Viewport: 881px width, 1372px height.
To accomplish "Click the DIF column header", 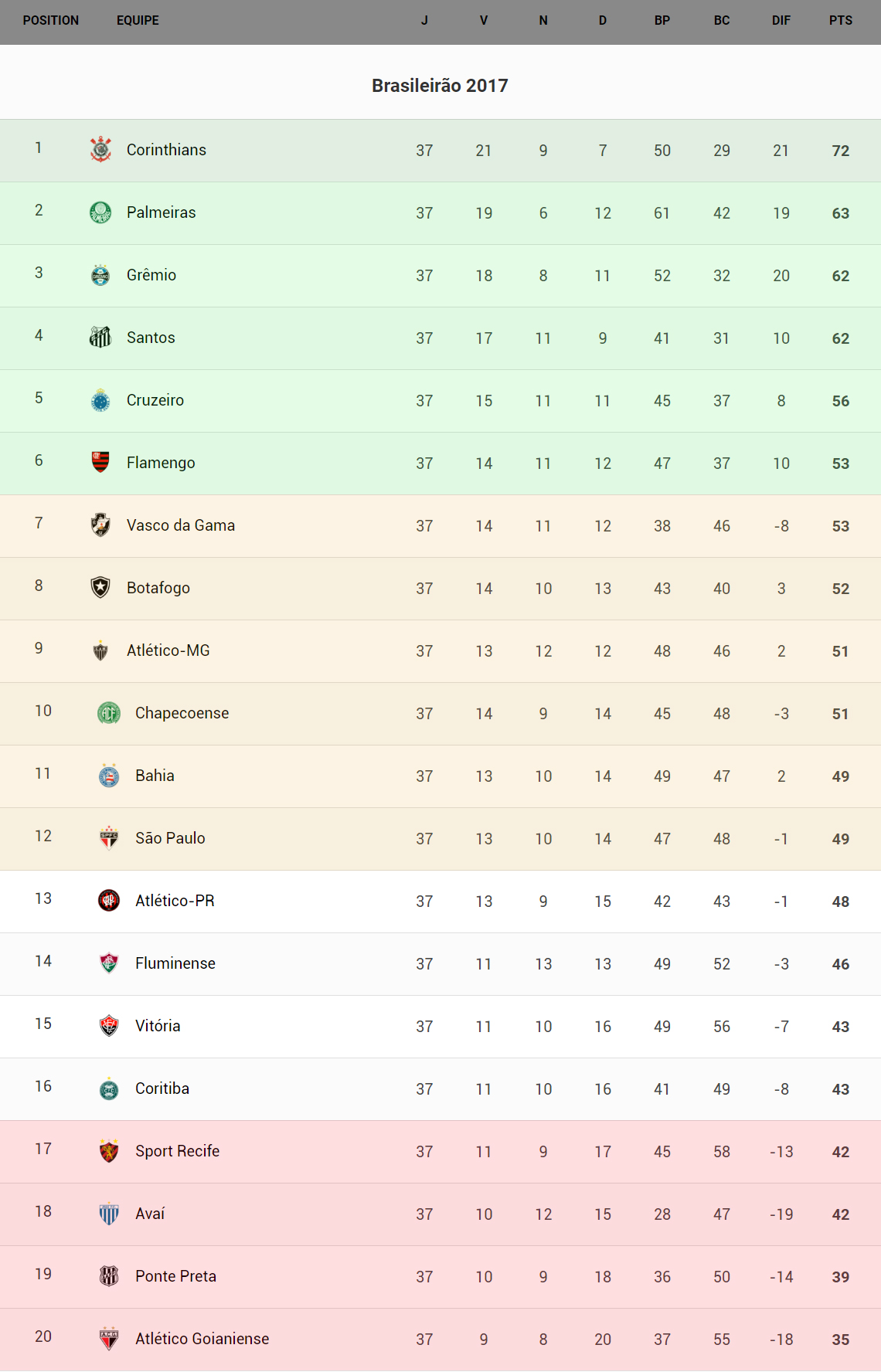I will point(781,21).
